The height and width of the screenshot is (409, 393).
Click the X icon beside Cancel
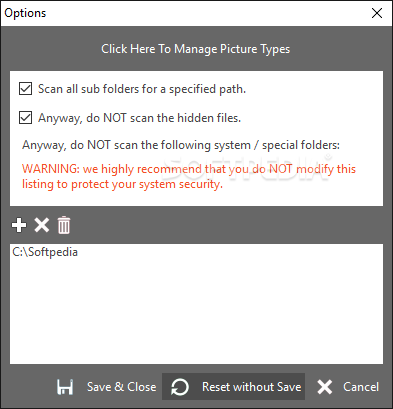(x=325, y=387)
